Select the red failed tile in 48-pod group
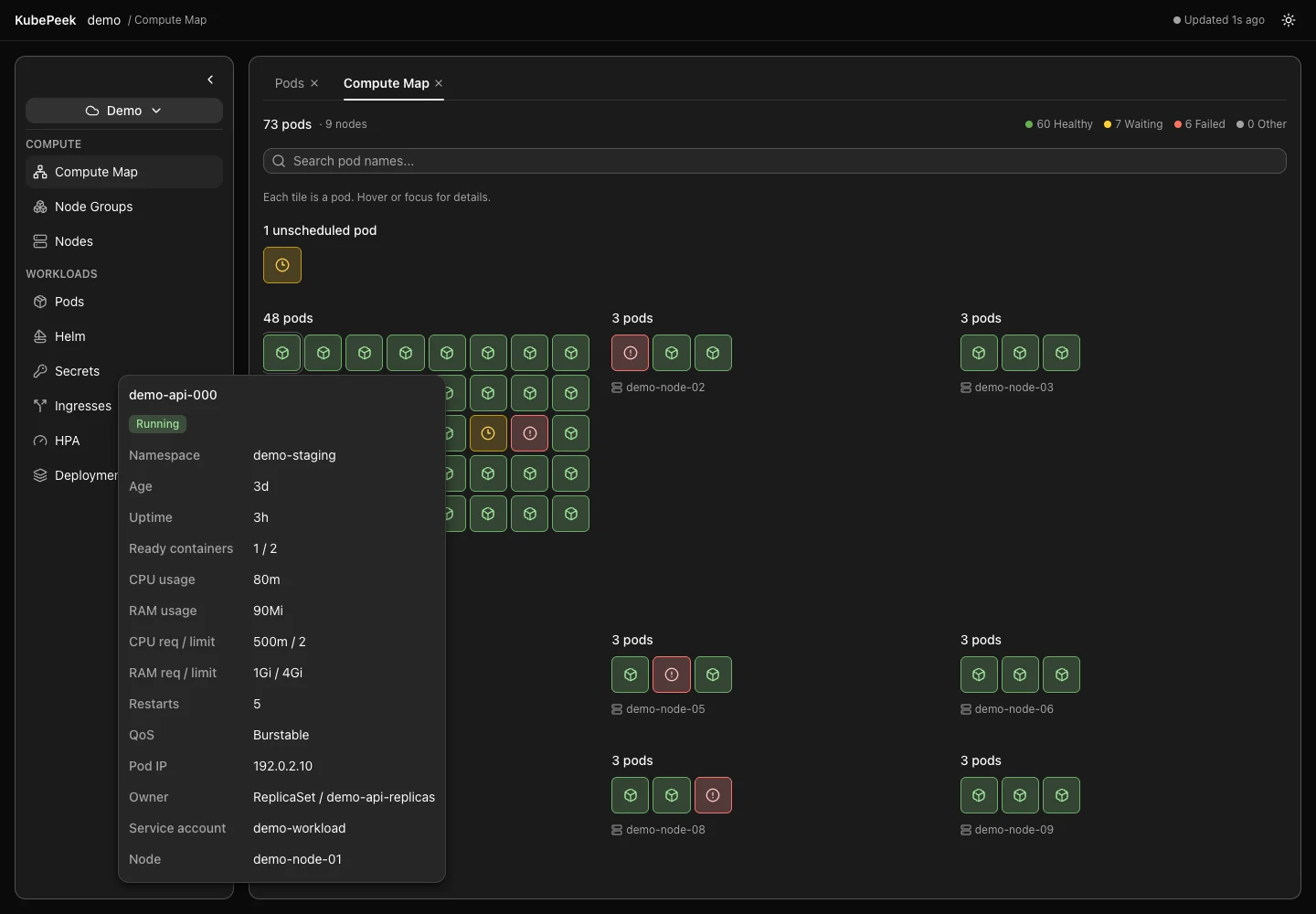 [530, 433]
